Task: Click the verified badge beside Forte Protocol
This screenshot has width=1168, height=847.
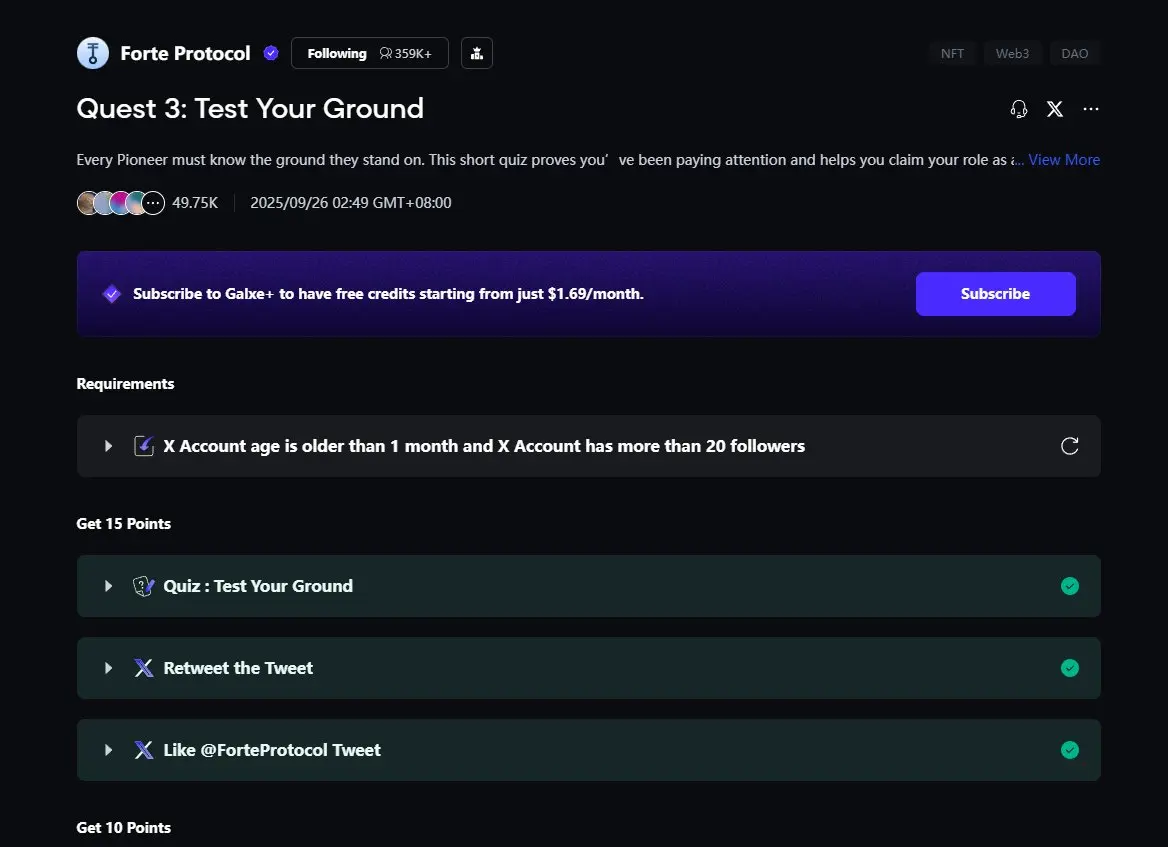Action: (x=271, y=54)
